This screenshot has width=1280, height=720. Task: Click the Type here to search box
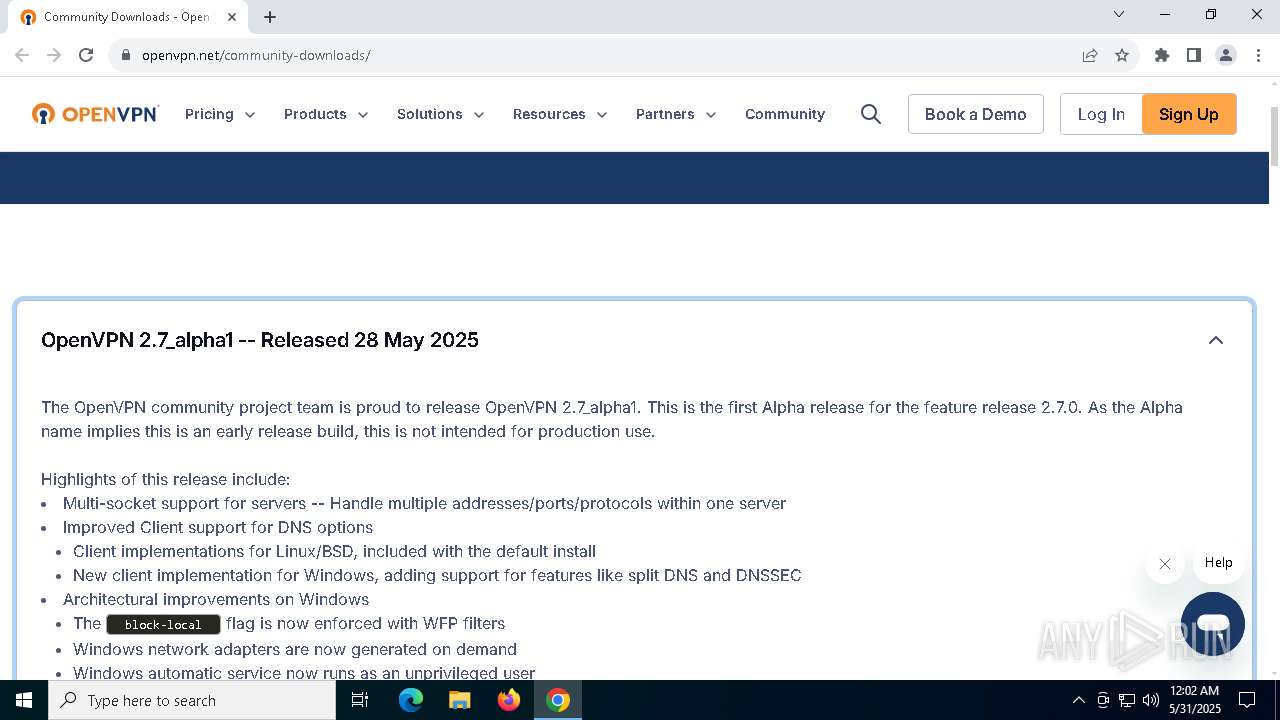pyautogui.click(x=192, y=700)
